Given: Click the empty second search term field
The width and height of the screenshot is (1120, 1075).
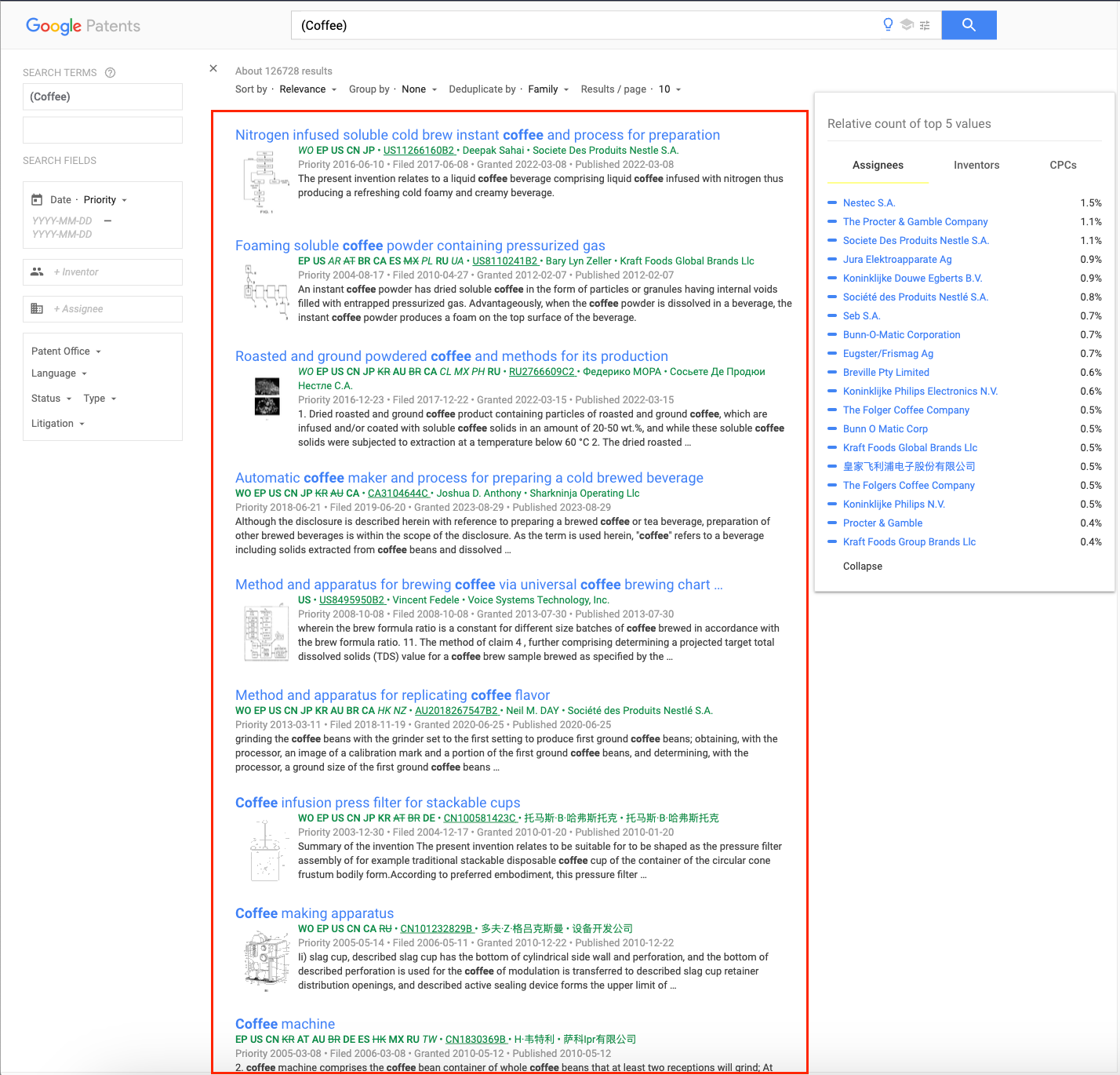Looking at the screenshot, I should coord(103,130).
